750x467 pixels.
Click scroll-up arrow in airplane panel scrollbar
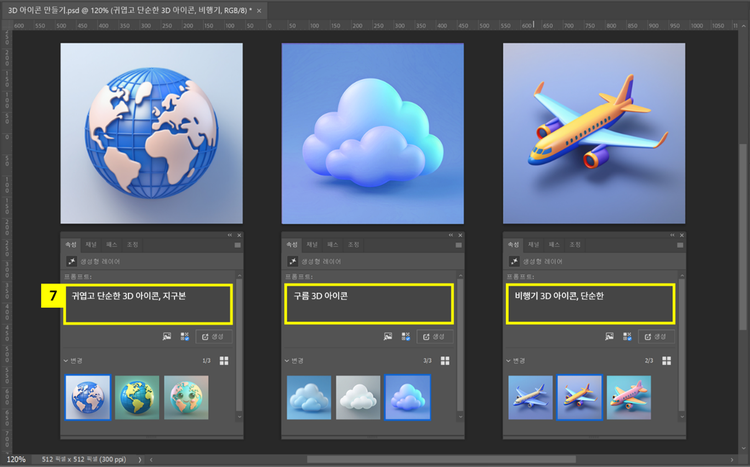point(682,276)
